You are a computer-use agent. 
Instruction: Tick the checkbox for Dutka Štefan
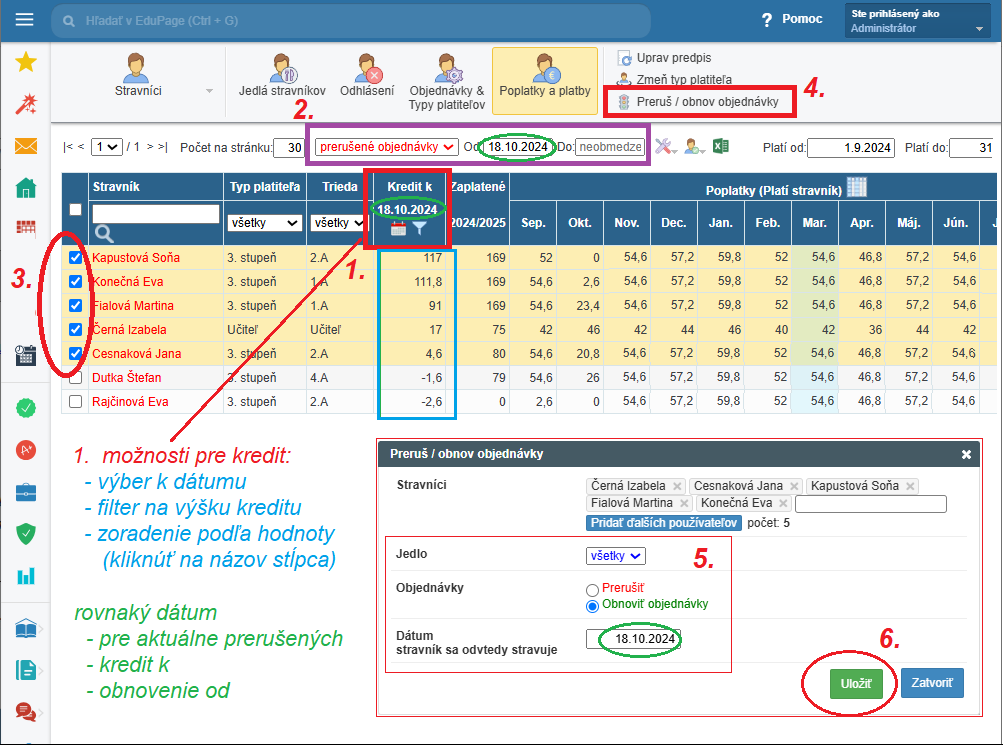point(75,378)
